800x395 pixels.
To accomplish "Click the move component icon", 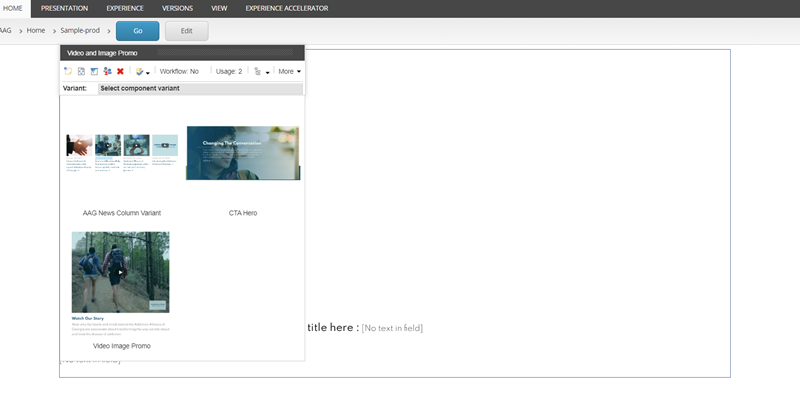I will point(81,71).
